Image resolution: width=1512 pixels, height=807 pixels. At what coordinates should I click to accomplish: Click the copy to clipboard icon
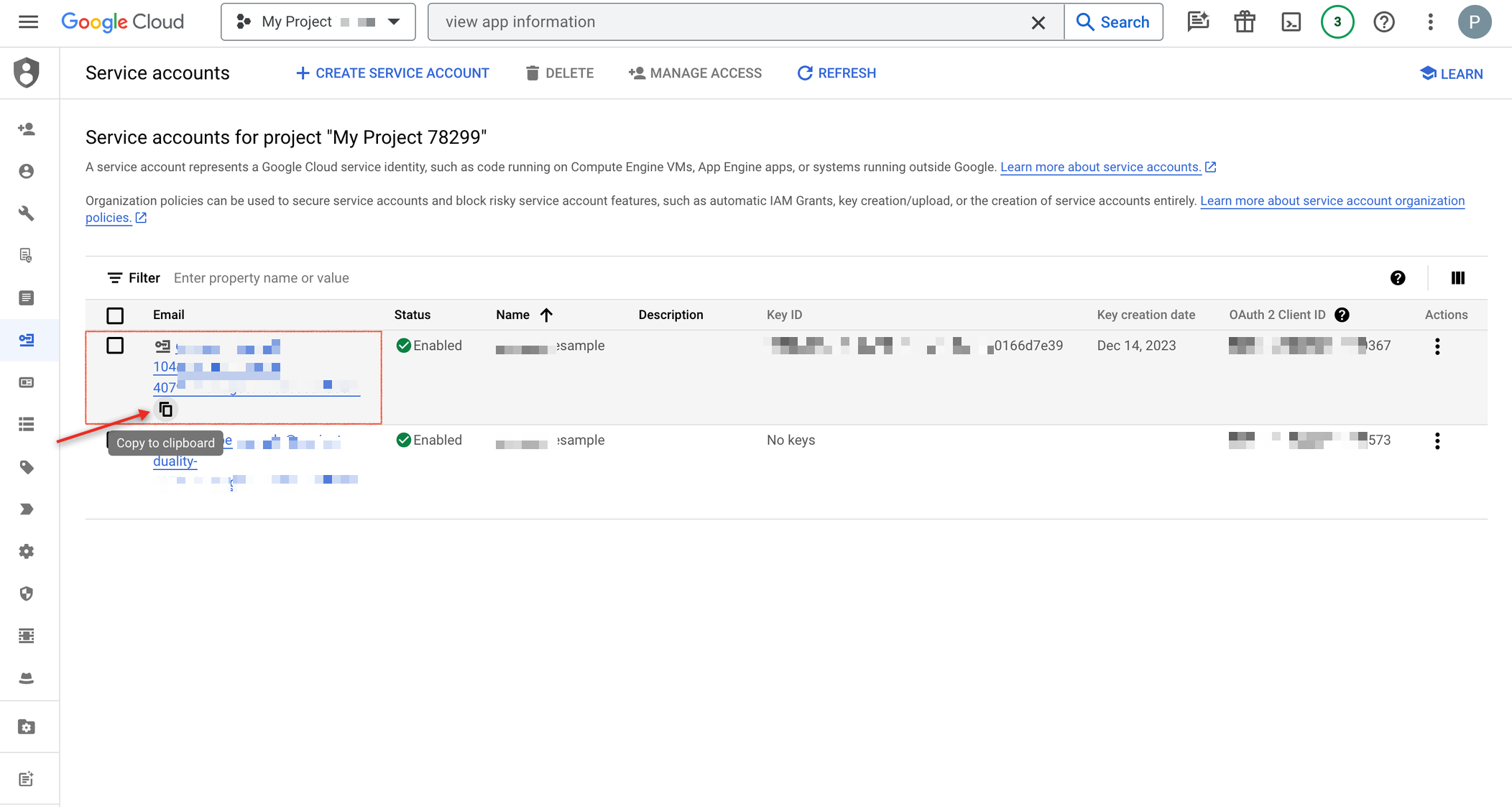(x=166, y=410)
